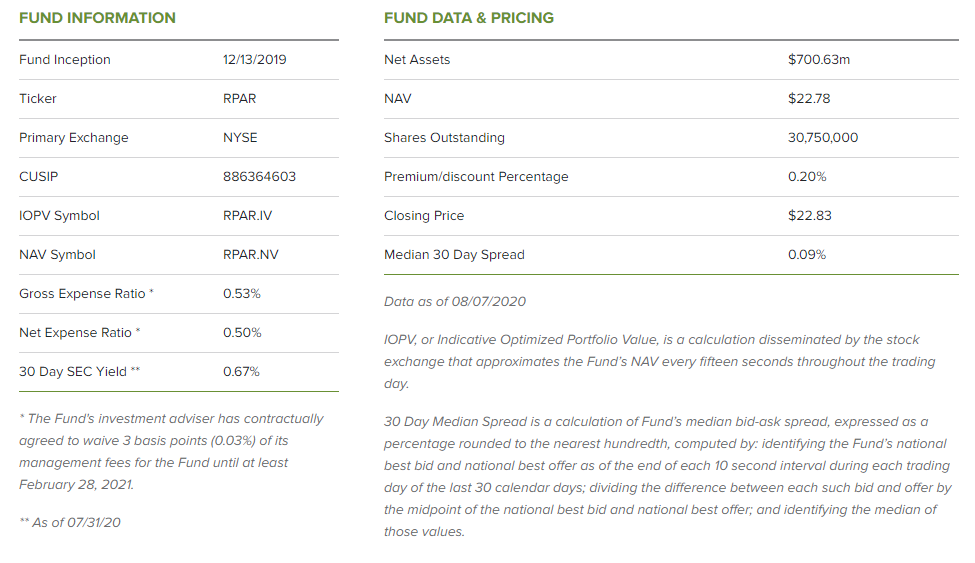This screenshot has width=975, height=563.
Task: Select the CUSIP number 886364603
Action: click(259, 177)
